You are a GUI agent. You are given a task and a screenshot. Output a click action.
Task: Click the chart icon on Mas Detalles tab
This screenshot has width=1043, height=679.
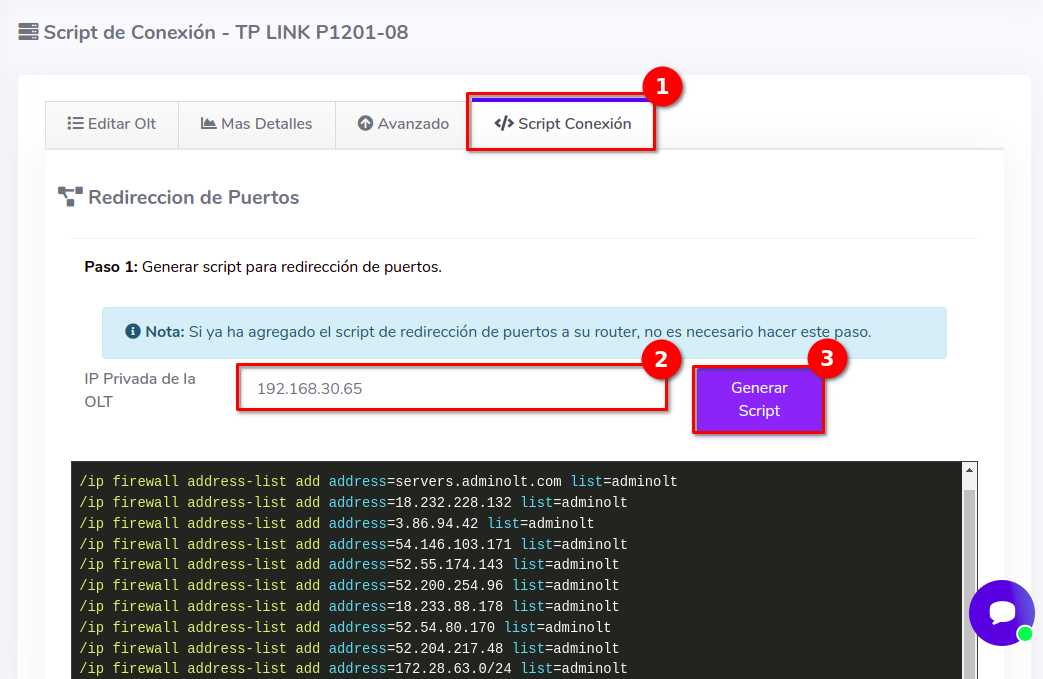point(209,124)
